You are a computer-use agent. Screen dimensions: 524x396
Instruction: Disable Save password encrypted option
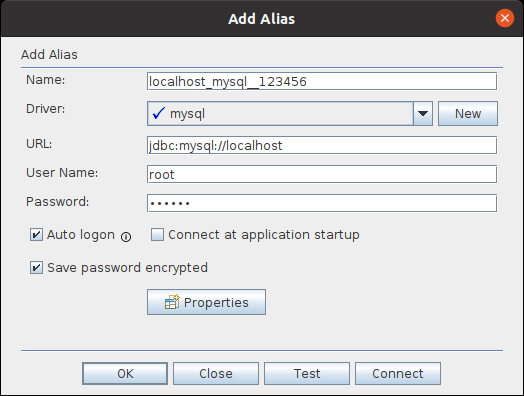point(36,268)
